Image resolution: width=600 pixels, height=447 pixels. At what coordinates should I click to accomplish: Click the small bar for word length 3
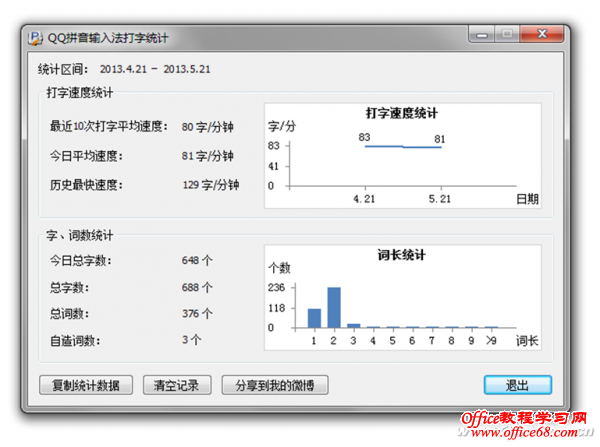(354, 326)
